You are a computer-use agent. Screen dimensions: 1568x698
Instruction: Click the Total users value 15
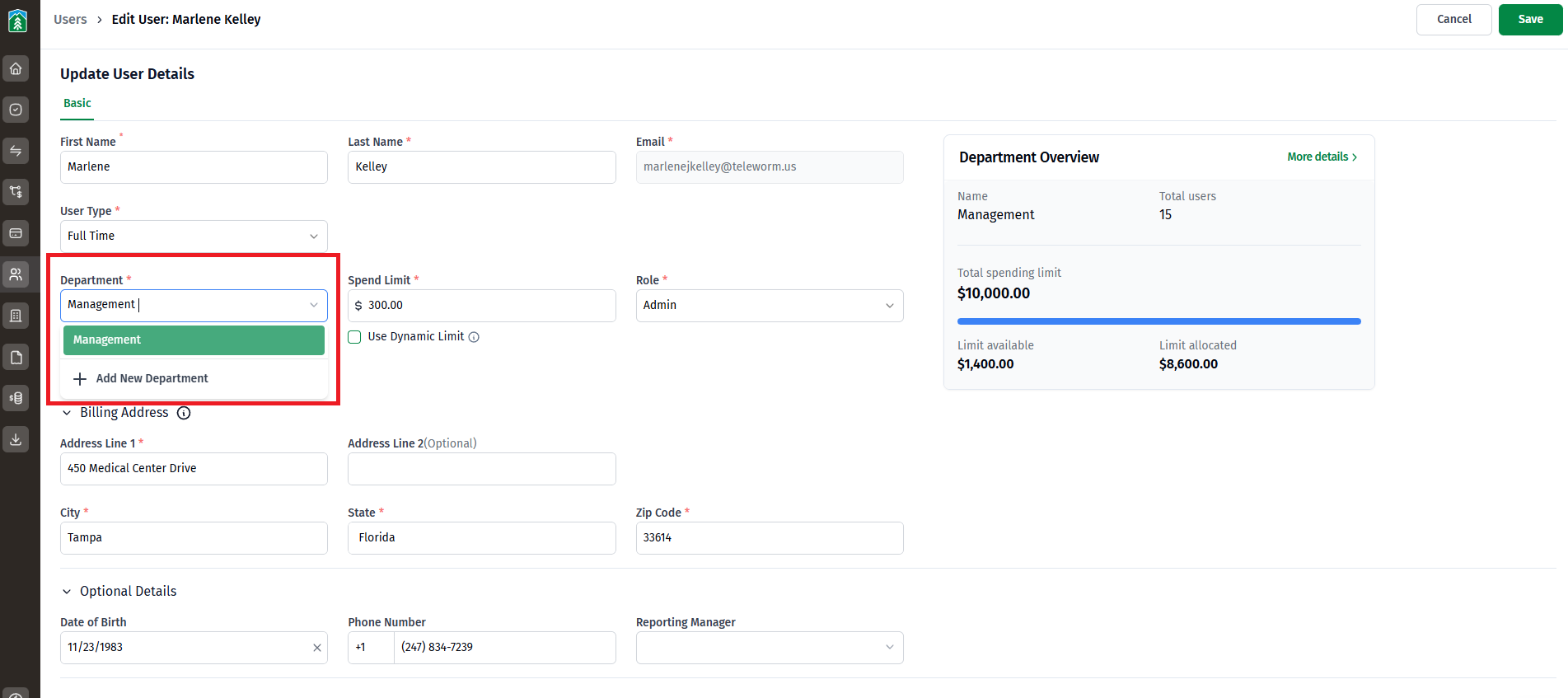point(1165,215)
